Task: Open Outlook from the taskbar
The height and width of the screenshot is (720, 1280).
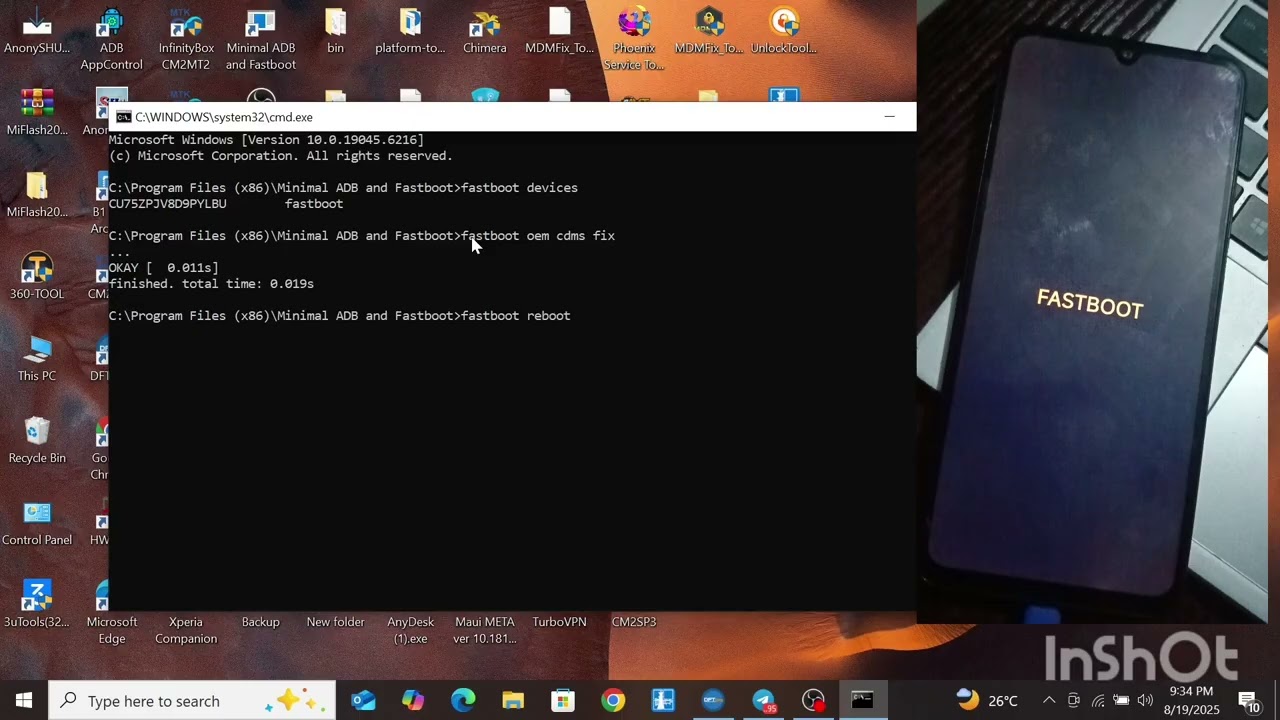Action: (x=363, y=700)
